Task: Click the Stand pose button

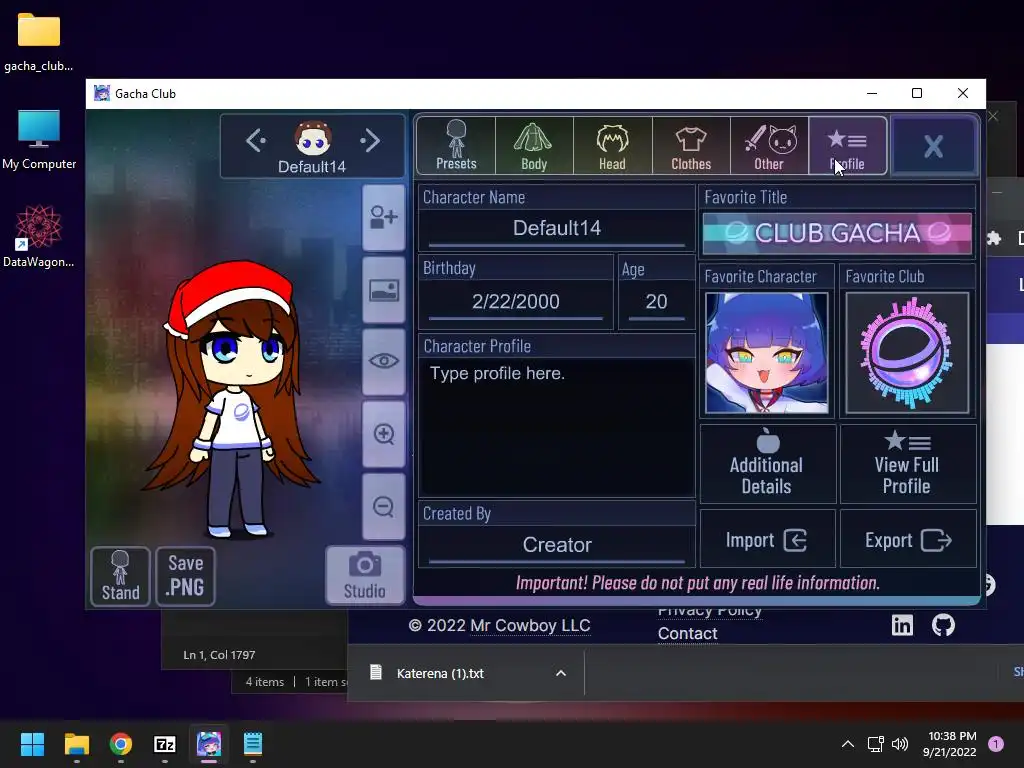Action: (120, 576)
